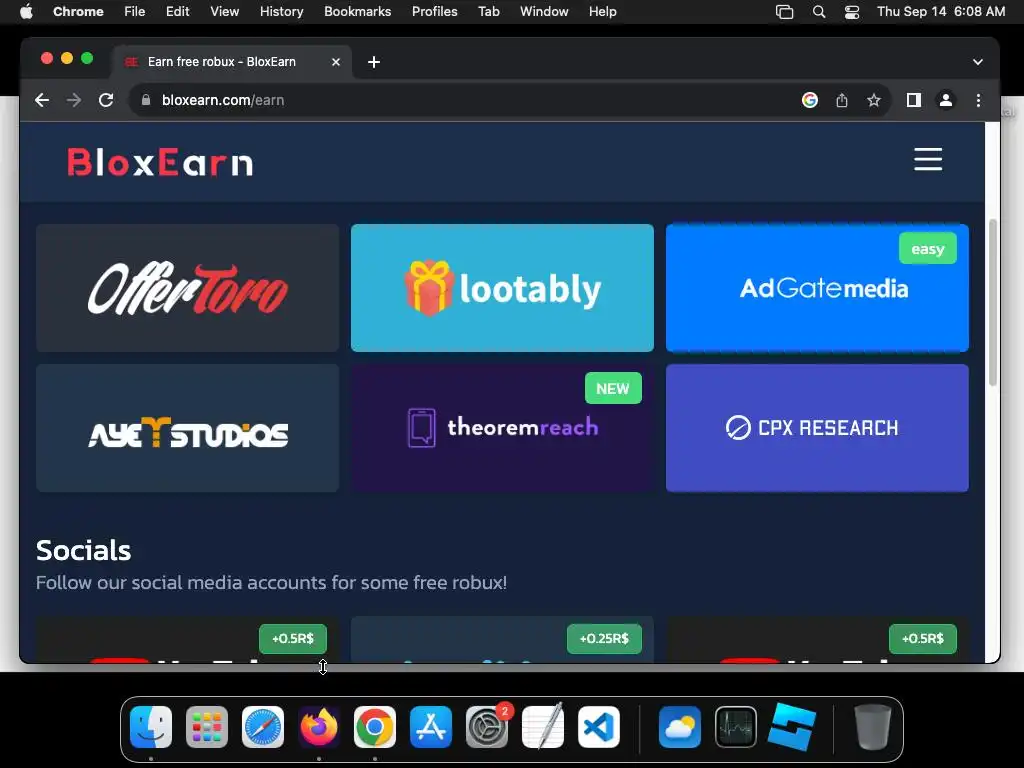Screen dimensions: 1024x768
Task: Open a new browser tab
Action: 374,62
